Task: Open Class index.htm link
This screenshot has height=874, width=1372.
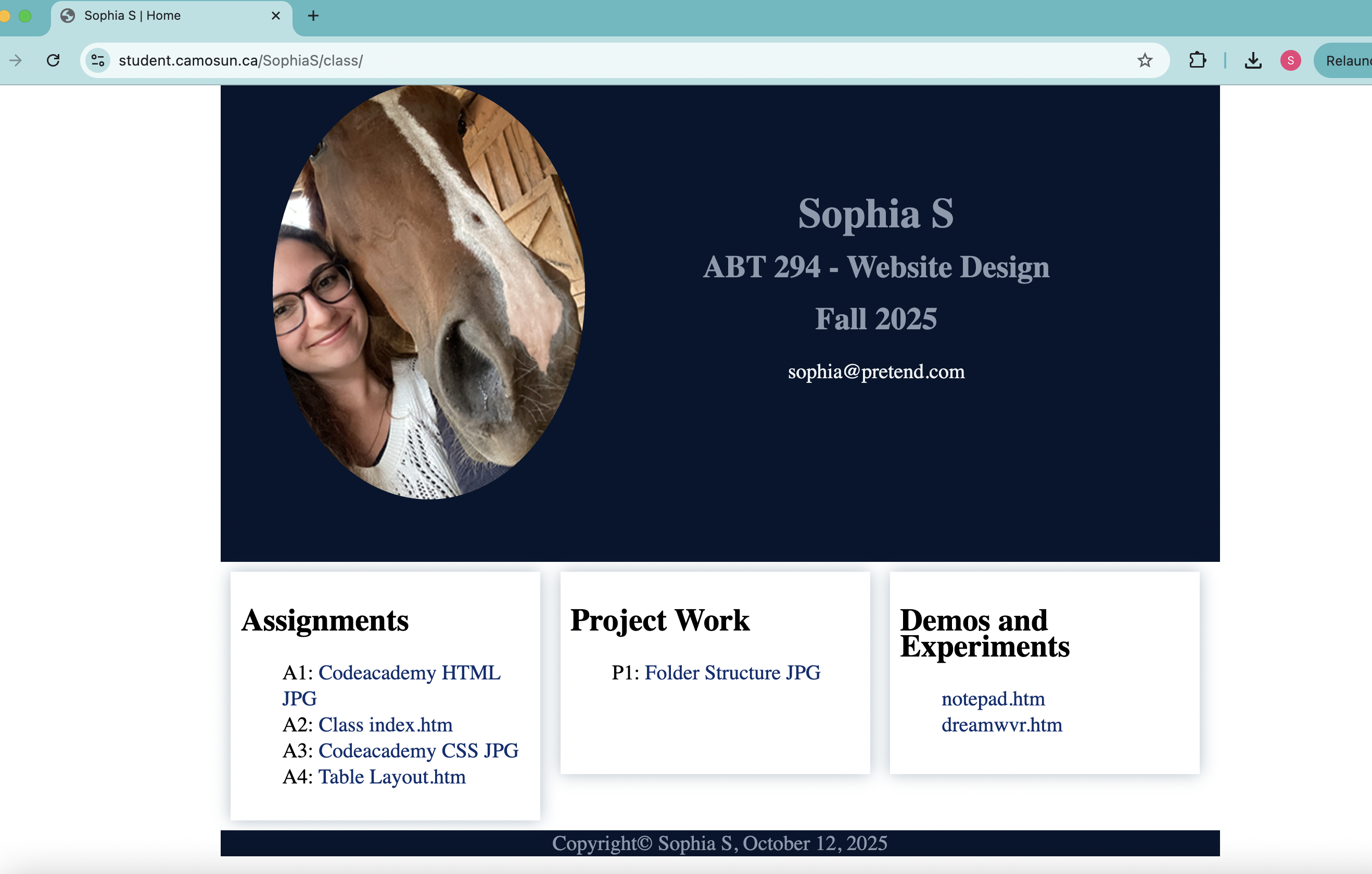Action: coord(385,725)
